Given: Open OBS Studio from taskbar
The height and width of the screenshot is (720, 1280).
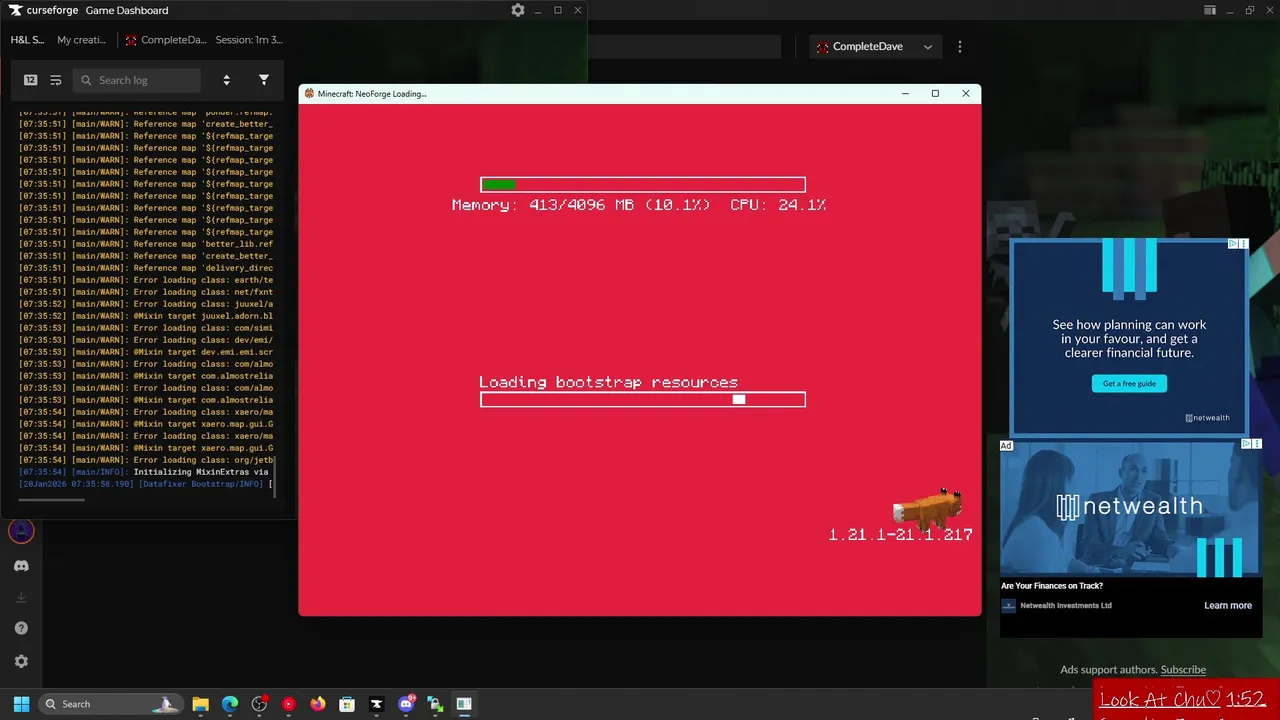Looking at the screenshot, I should coord(259,704).
